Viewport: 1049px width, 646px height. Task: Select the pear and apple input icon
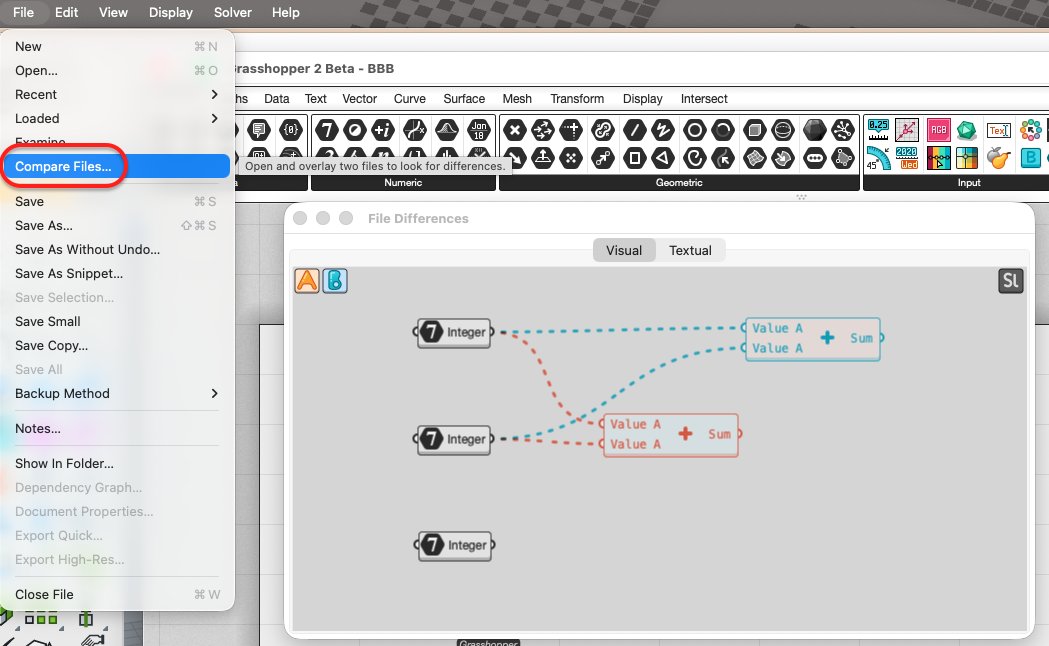999,158
